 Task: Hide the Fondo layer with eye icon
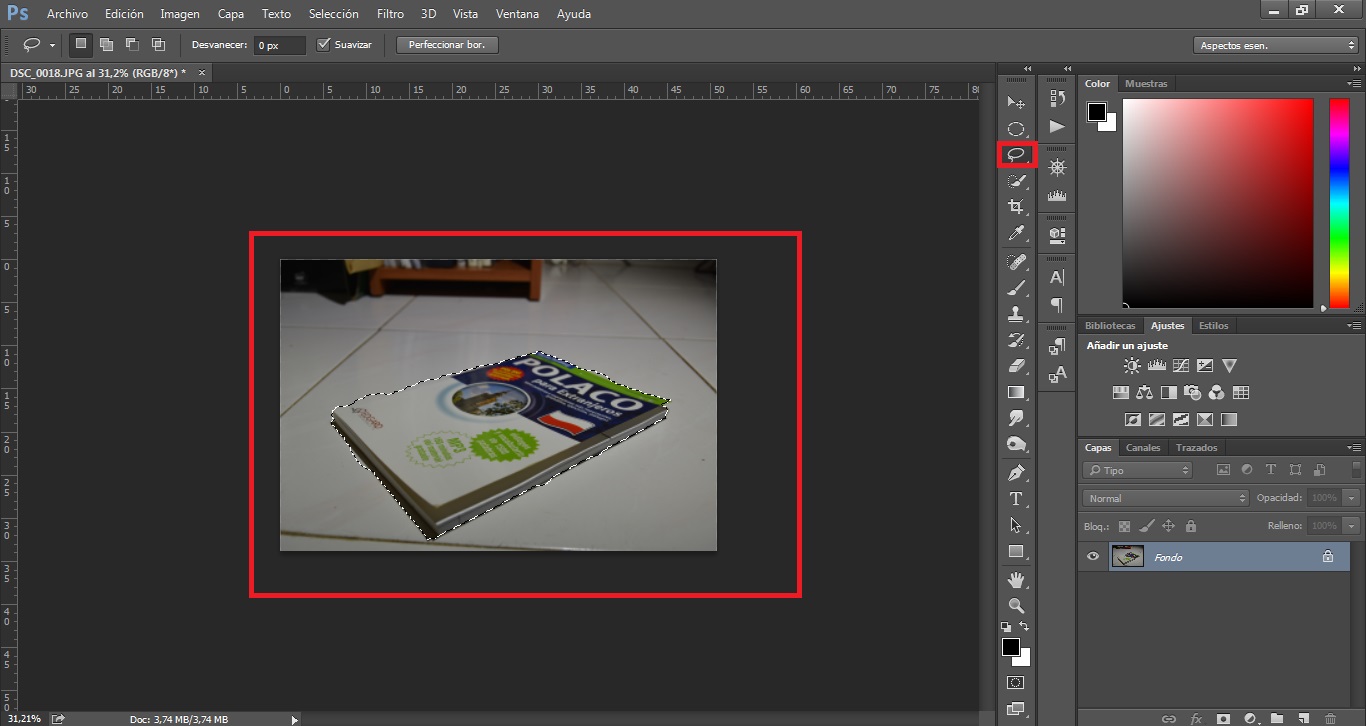(1093, 557)
